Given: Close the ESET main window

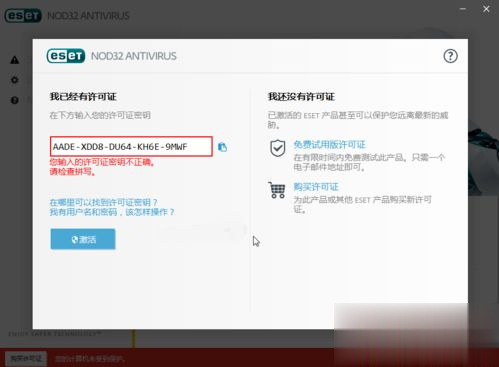Looking at the screenshot, I should tap(486, 9).
